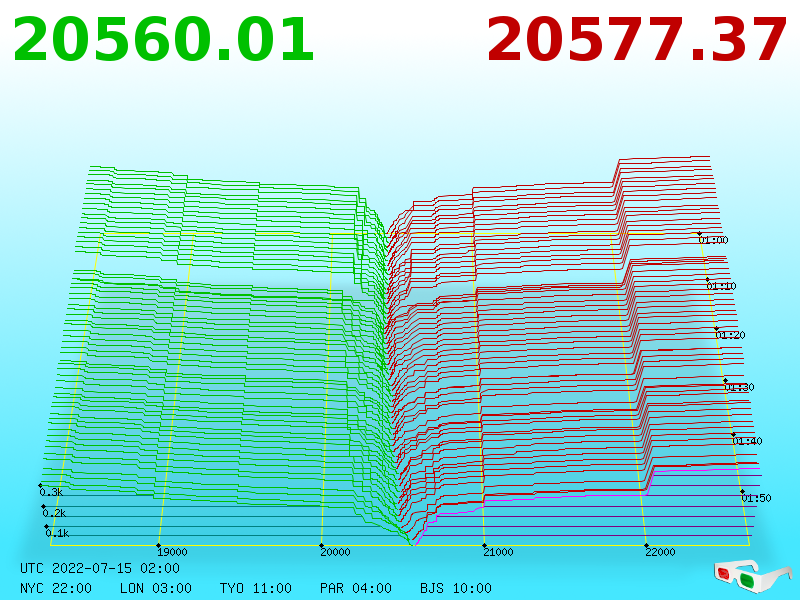The image size is (800, 600).
Task: Click the 01:00 time axis marker
Action: pos(713,240)
